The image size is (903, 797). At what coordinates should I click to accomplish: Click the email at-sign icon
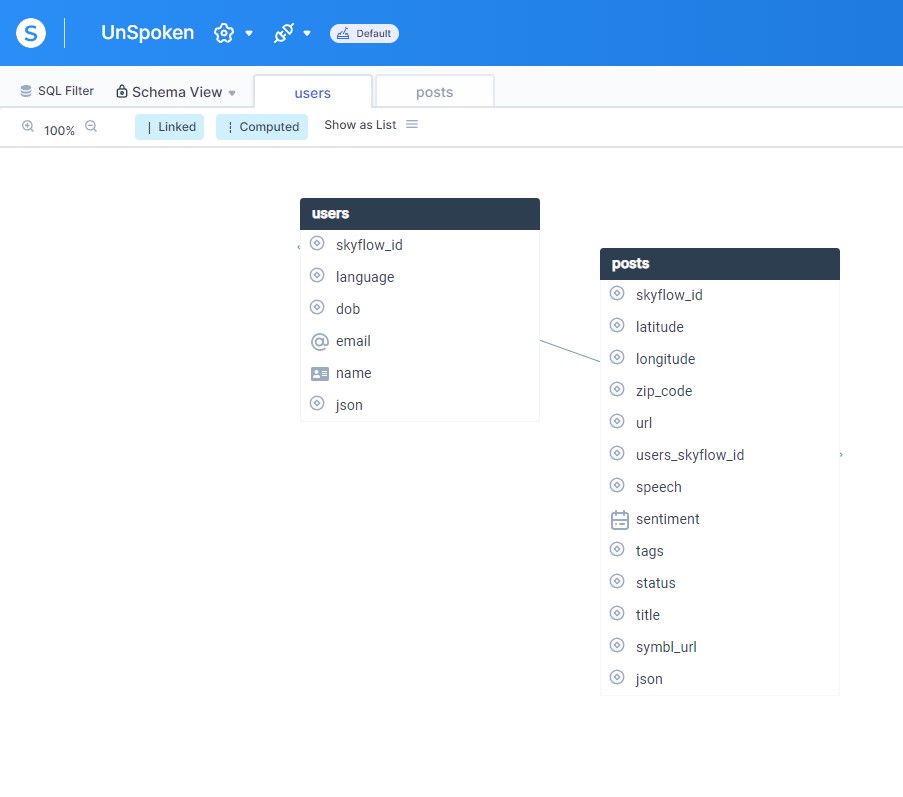tap(320, 341)
